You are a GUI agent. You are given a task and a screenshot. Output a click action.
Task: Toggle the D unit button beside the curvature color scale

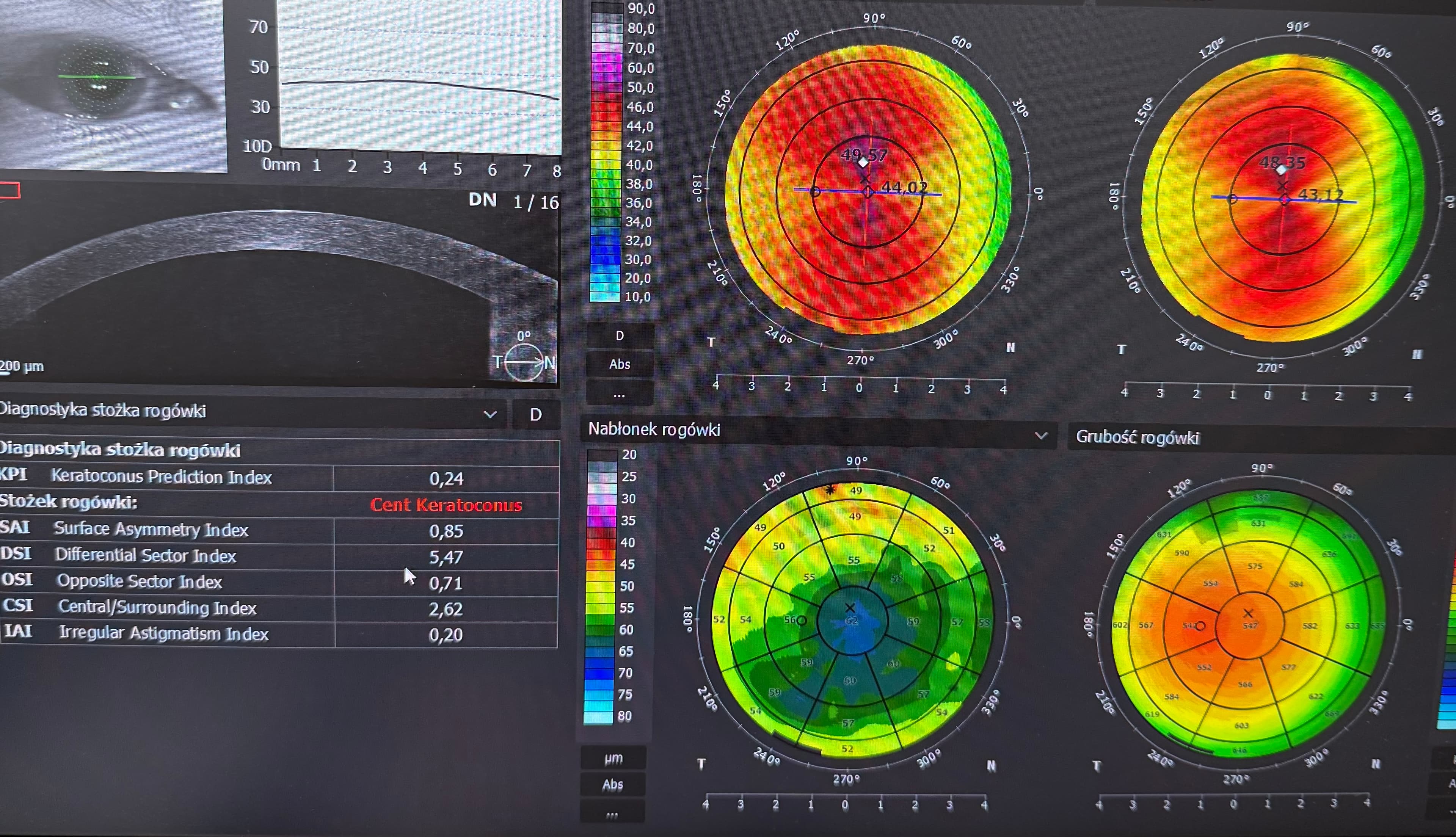point(620,336)
